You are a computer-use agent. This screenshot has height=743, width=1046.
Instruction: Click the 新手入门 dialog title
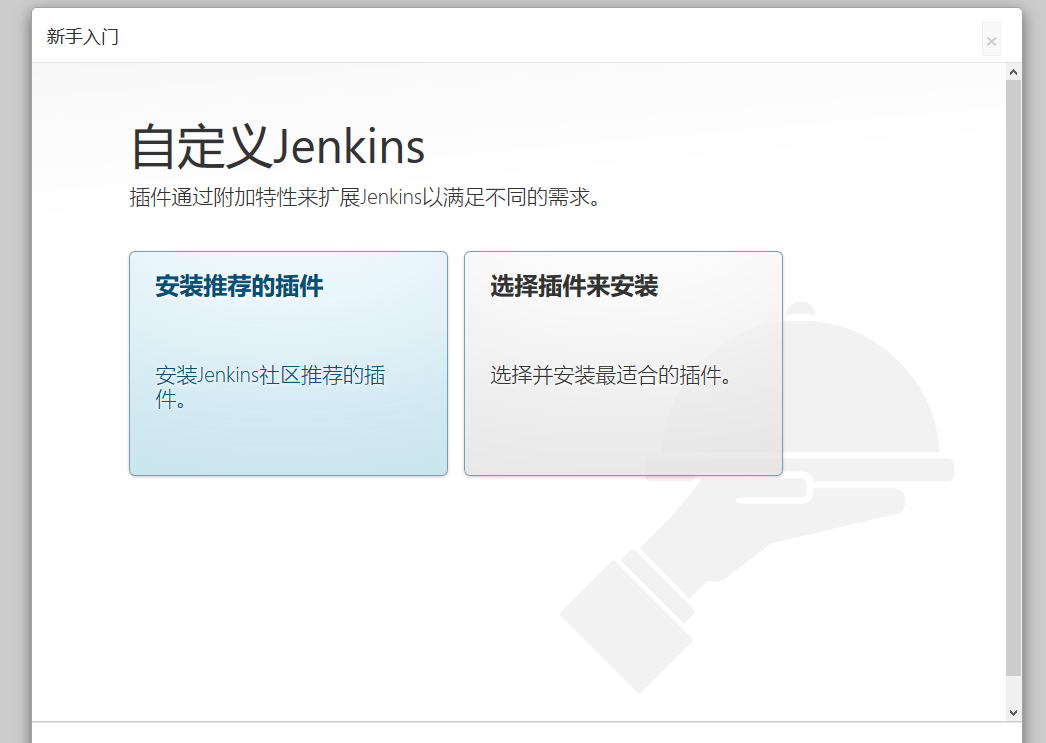click(x=83, y=37)
